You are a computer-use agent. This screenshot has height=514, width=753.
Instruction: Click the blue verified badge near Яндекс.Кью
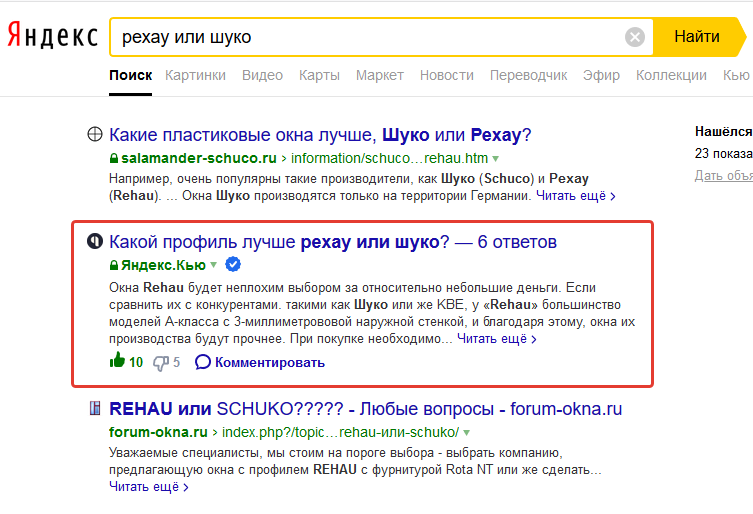click(x=233, y=265)
